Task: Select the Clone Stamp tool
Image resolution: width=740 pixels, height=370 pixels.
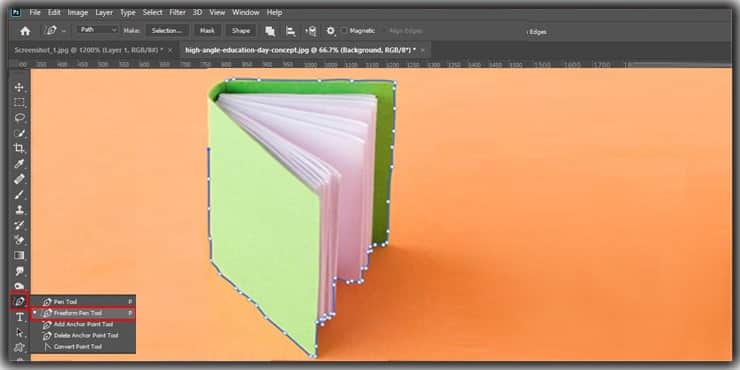Action: pos(19,210)
